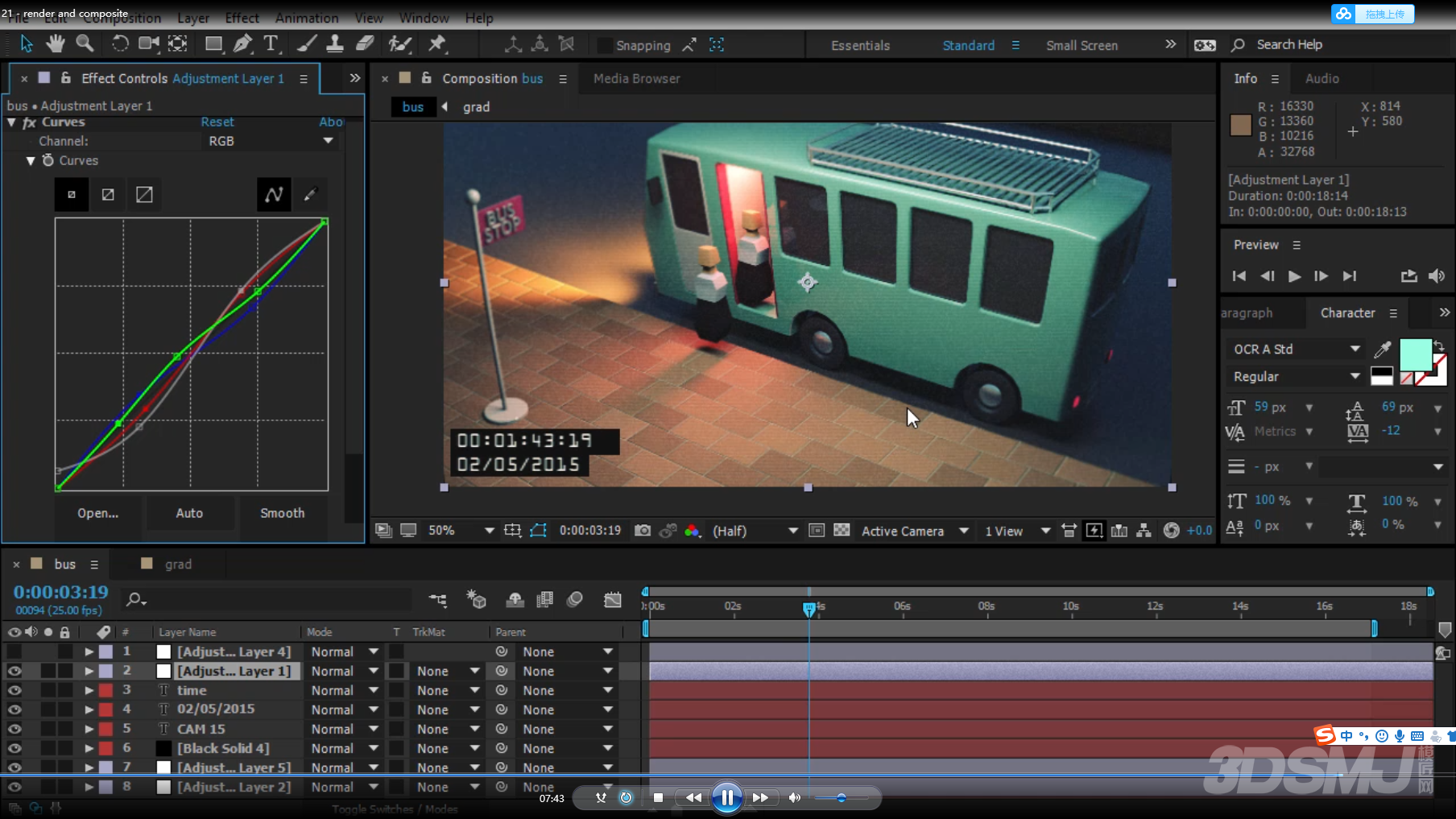Select the Roto Brush tool

click(x=399, y=43)
